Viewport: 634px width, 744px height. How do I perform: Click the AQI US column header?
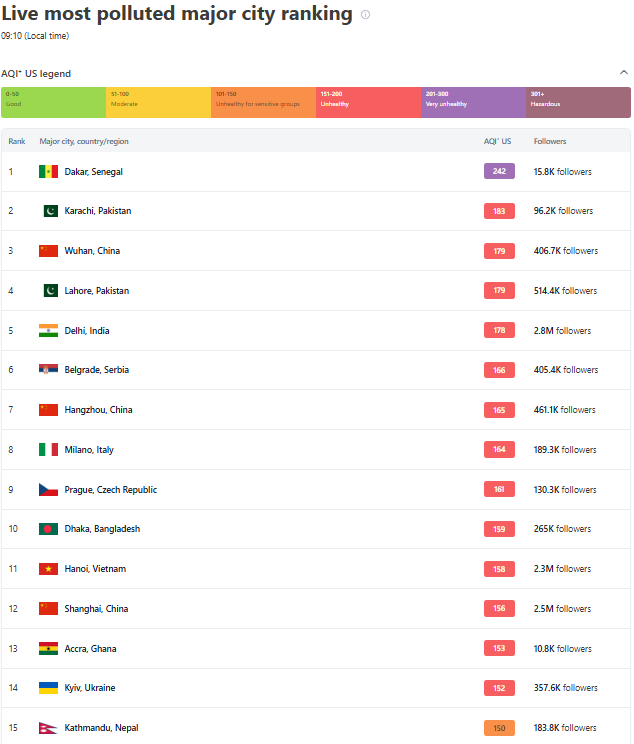498,142
